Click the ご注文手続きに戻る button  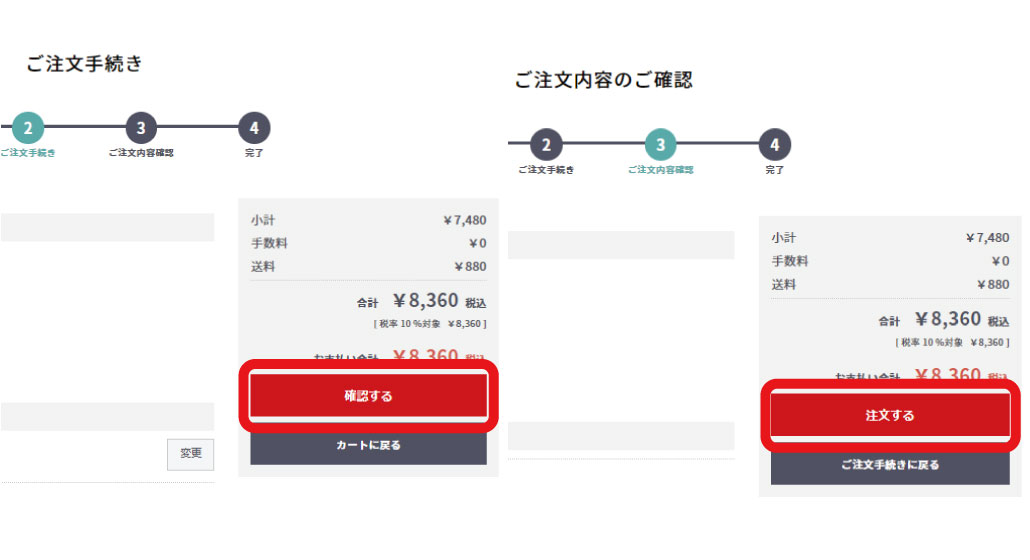pos(889,465)
